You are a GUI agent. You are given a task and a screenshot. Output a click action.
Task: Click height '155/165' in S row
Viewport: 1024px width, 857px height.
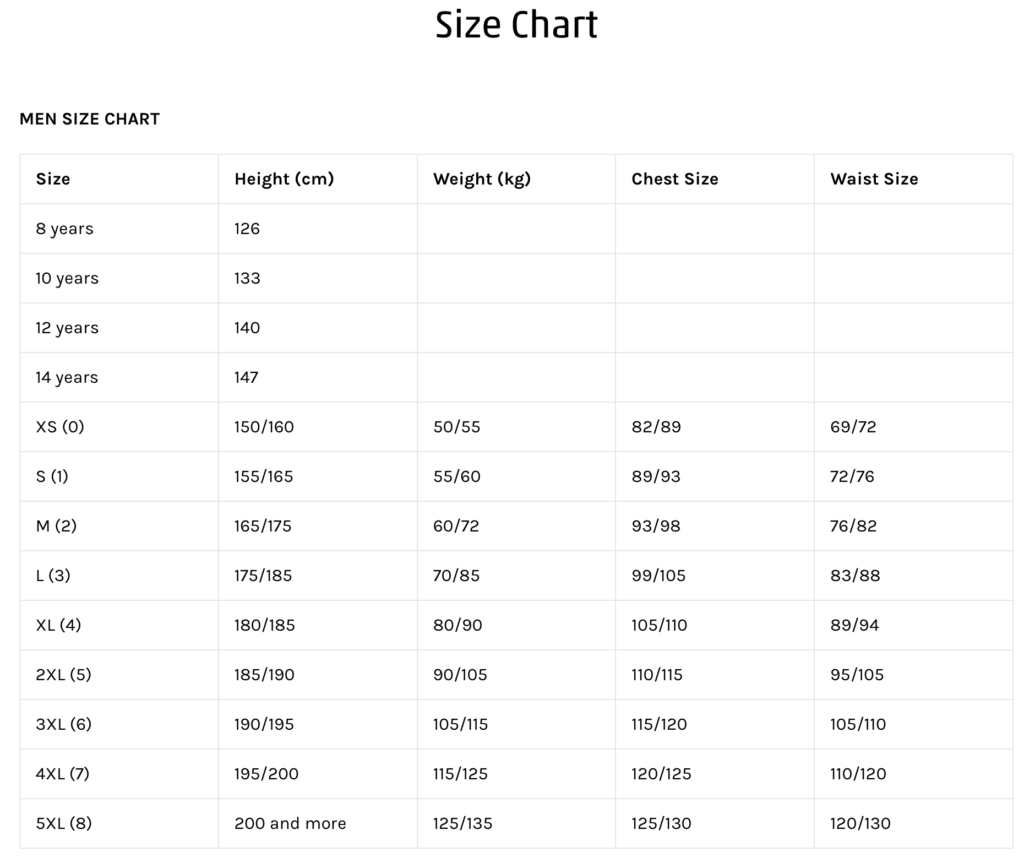(x=264, y=477)
